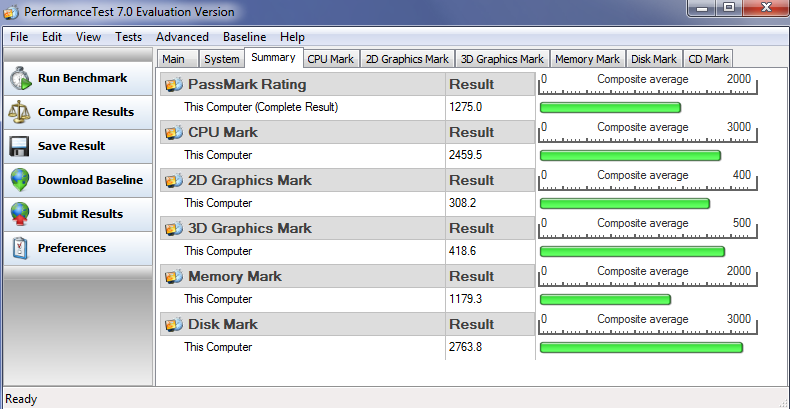Click the Save Result button
This screenshot has height=409, width=790.
click(x=78, y=147)
